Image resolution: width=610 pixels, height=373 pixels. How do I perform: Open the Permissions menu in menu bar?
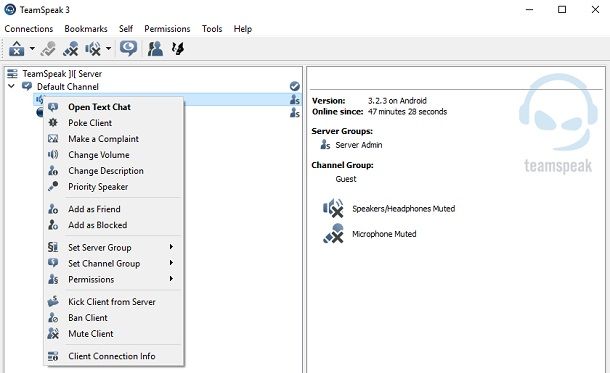[x=167, y=29]
